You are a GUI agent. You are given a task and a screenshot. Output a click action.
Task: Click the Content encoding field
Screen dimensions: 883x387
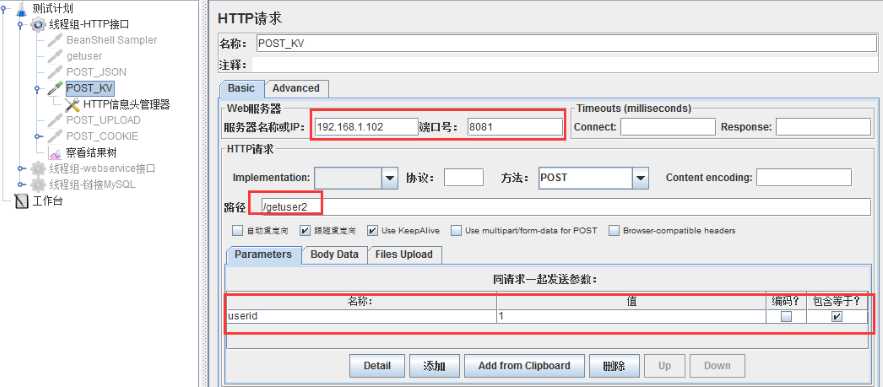[804, 177]
